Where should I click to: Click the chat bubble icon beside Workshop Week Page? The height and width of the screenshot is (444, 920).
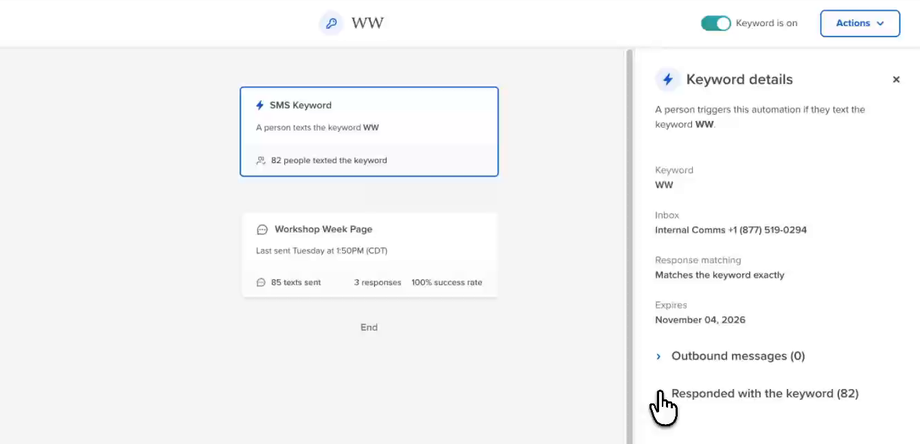263,230
